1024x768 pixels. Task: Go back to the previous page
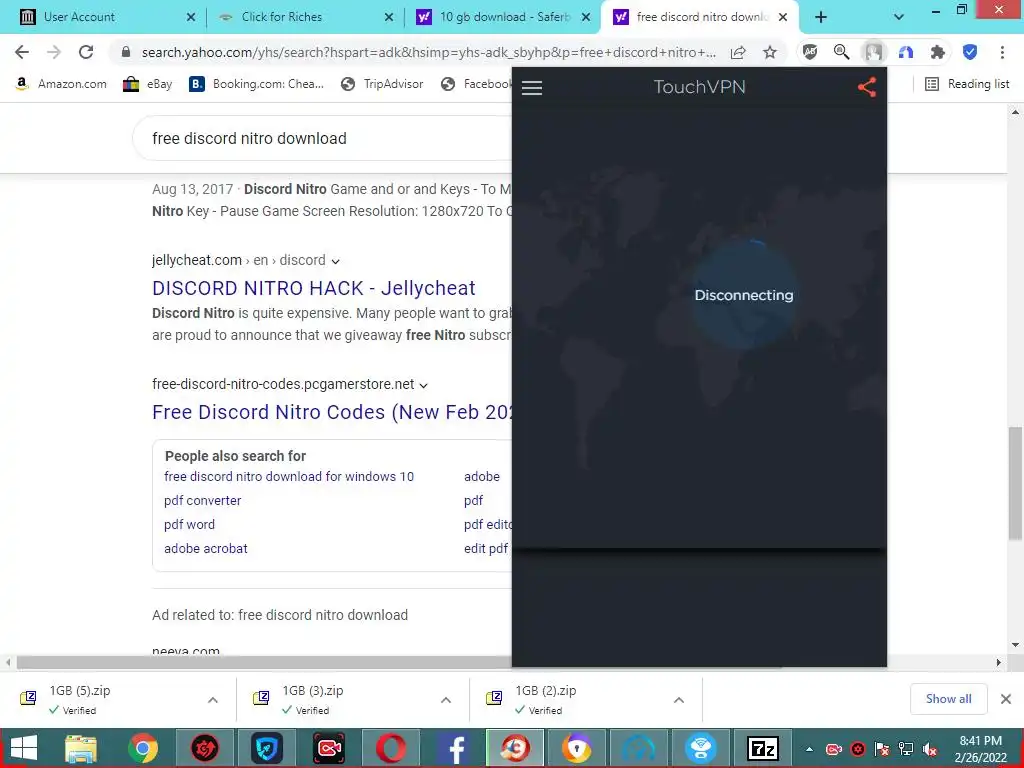pos(22,52)
